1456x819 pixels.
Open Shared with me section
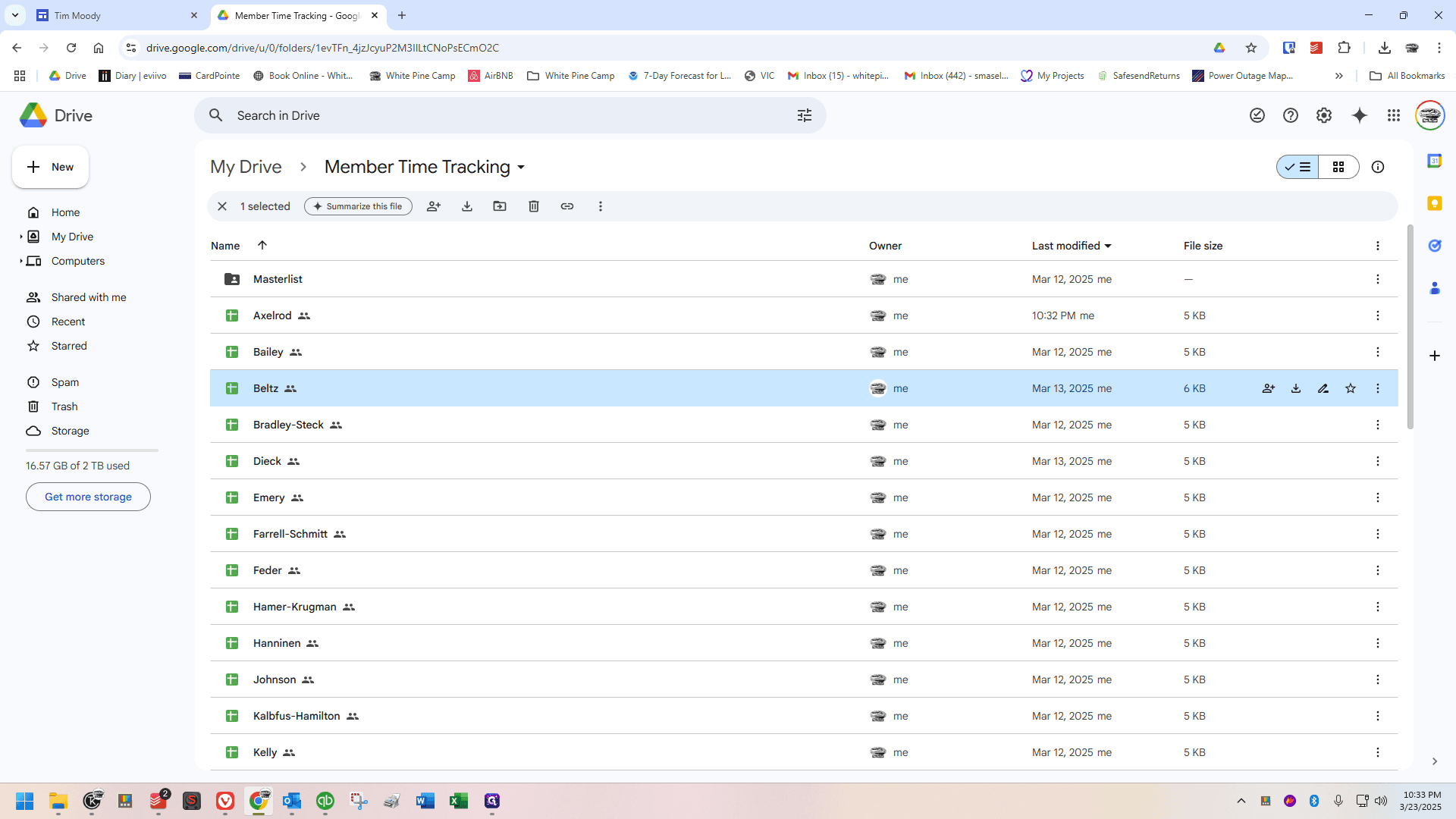tap(88, 297)
